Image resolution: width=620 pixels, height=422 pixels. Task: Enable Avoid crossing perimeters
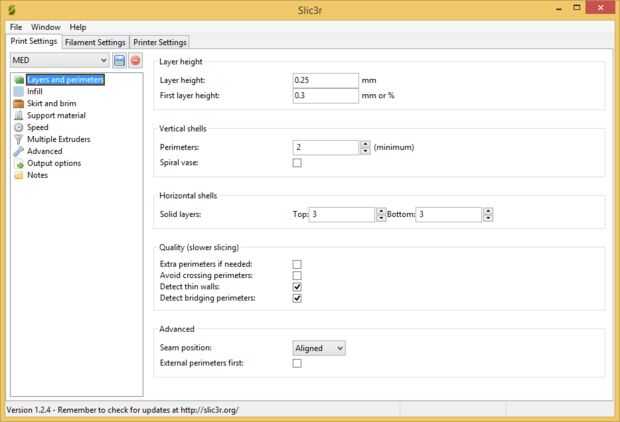click(x=297, y=275)
